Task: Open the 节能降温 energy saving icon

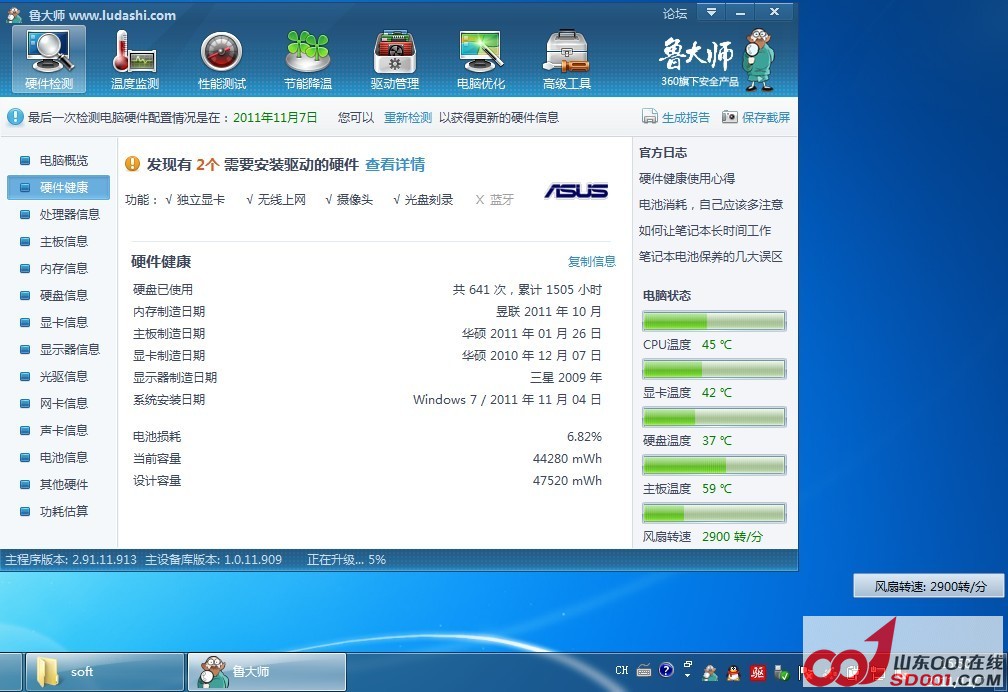Action: click(307, 50)
